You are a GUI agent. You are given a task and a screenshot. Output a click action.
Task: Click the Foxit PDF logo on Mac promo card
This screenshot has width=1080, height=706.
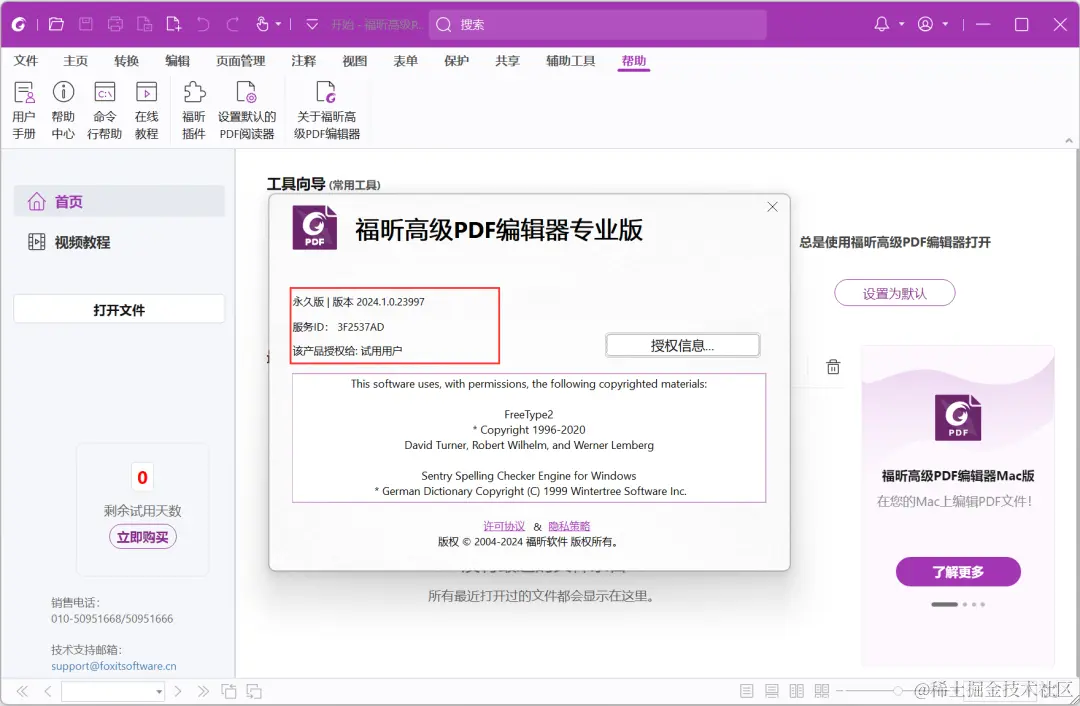pyautogui.click(x=957, y=417)
